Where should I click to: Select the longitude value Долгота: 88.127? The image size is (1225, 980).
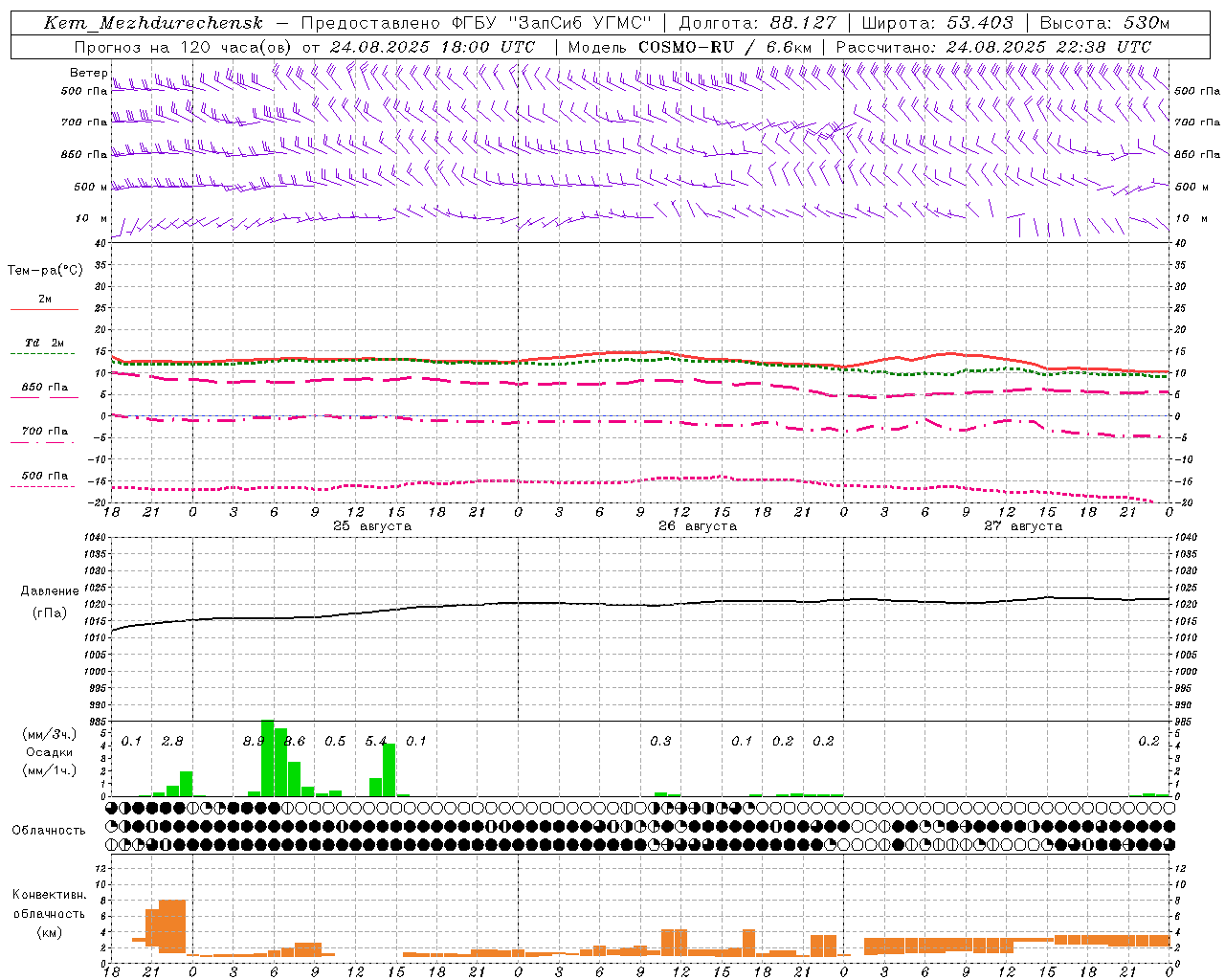point(757,23)
